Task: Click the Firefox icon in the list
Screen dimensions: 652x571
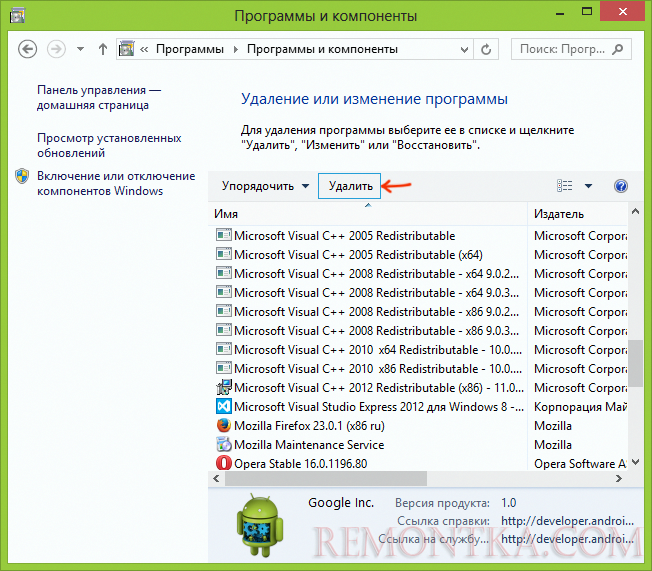Action: coord(224,425)
